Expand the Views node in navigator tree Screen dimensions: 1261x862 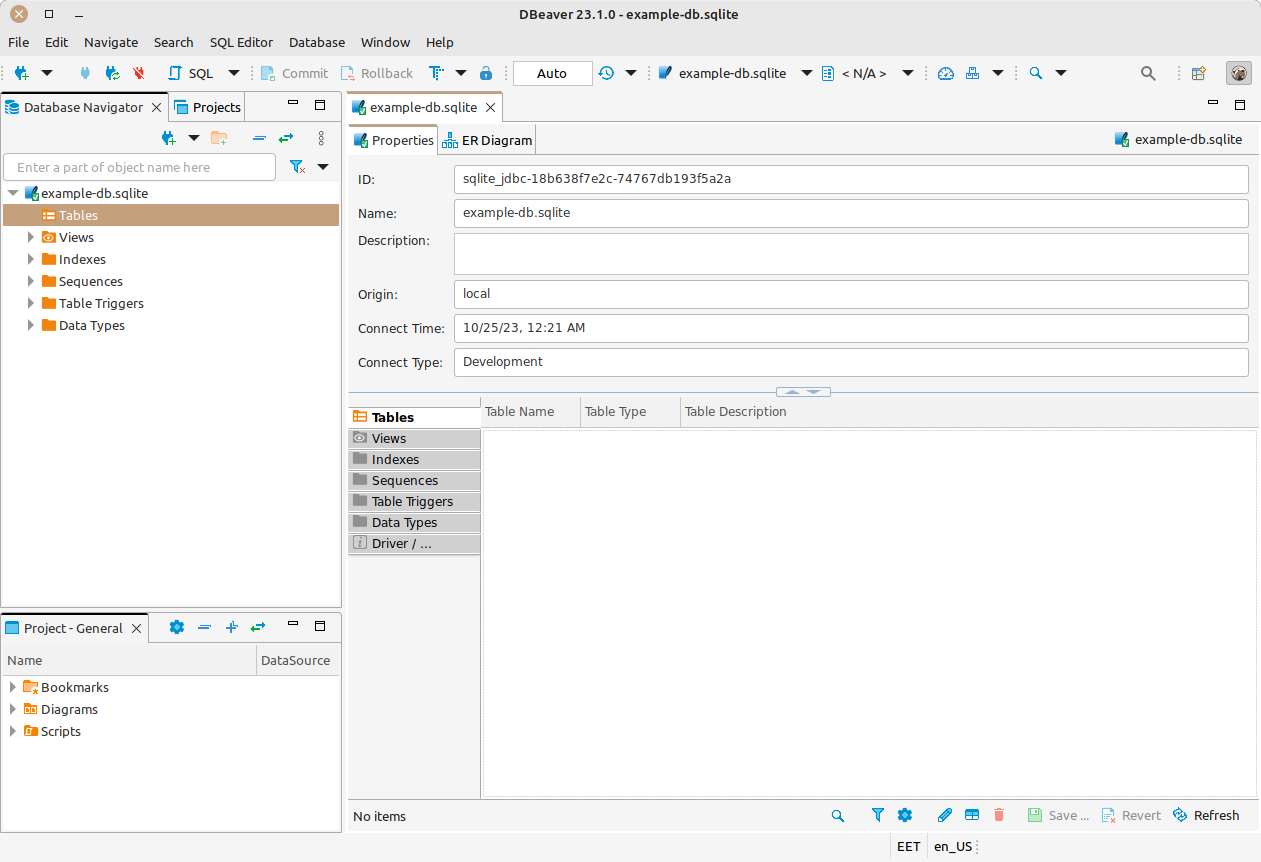pos(31,237)
